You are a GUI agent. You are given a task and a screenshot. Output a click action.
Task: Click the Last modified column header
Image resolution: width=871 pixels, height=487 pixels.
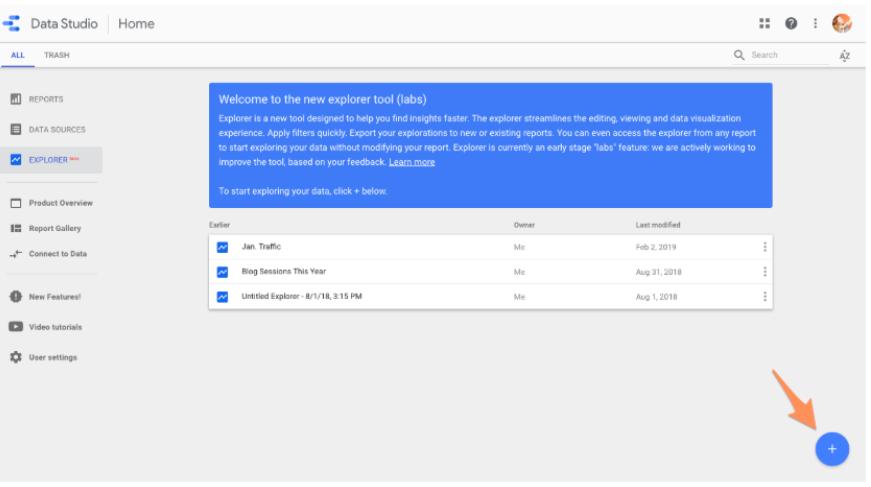click(658, 225)
